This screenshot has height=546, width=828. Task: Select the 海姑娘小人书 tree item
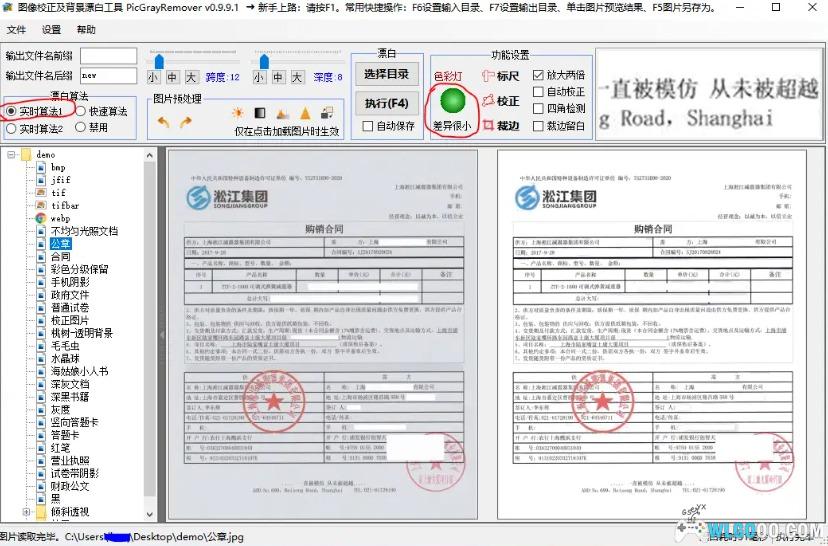pyautogui.click(x=79, y=371)
